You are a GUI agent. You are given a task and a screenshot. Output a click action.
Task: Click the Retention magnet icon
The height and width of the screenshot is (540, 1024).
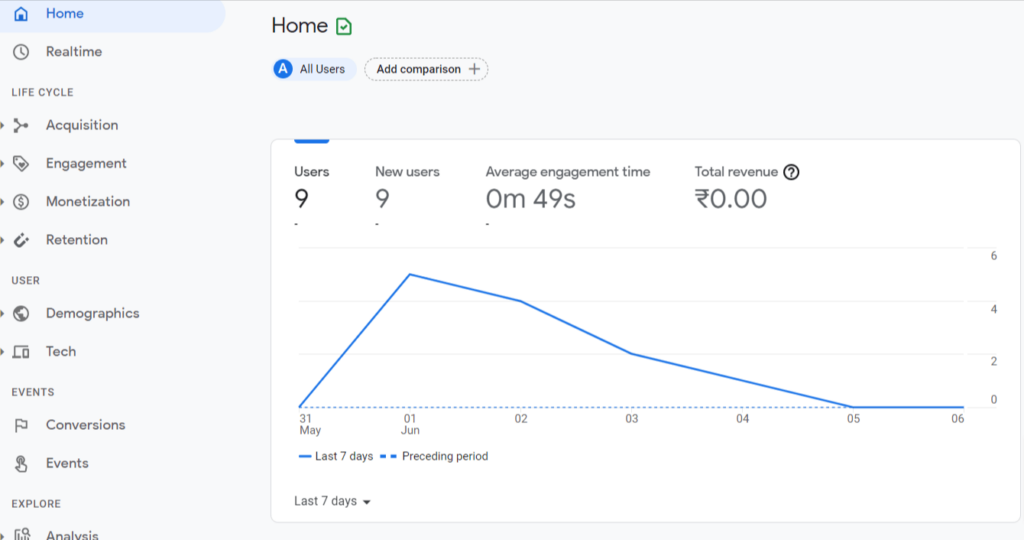[x=21, y=240]
